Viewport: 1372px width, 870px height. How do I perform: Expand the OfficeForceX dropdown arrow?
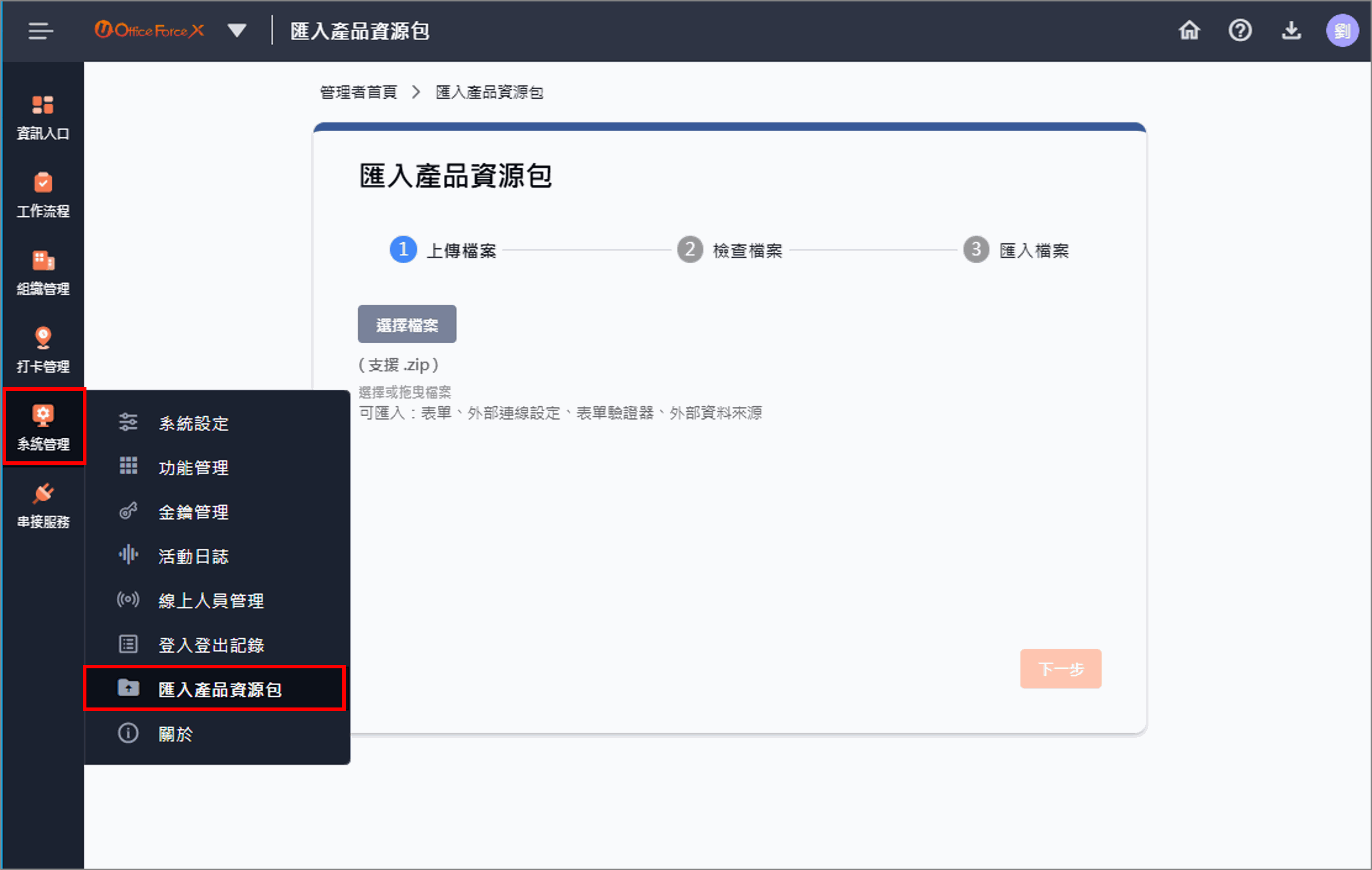point(236,31)
